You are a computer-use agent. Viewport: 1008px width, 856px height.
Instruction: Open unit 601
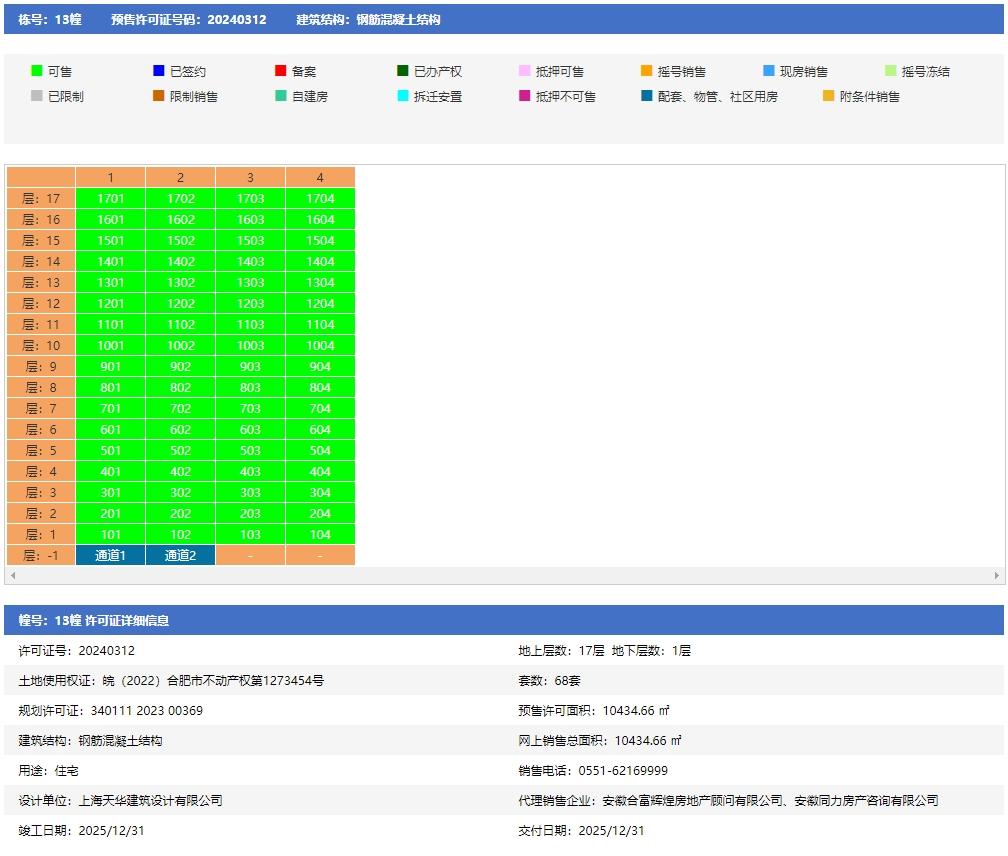111,429
